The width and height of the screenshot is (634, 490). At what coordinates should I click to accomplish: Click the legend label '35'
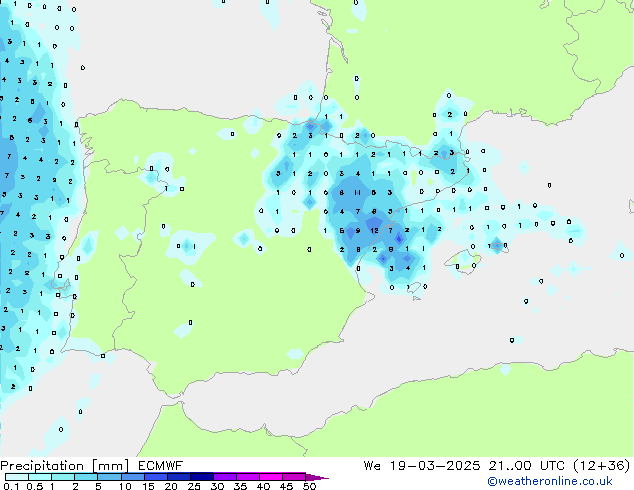click(240, 486)
